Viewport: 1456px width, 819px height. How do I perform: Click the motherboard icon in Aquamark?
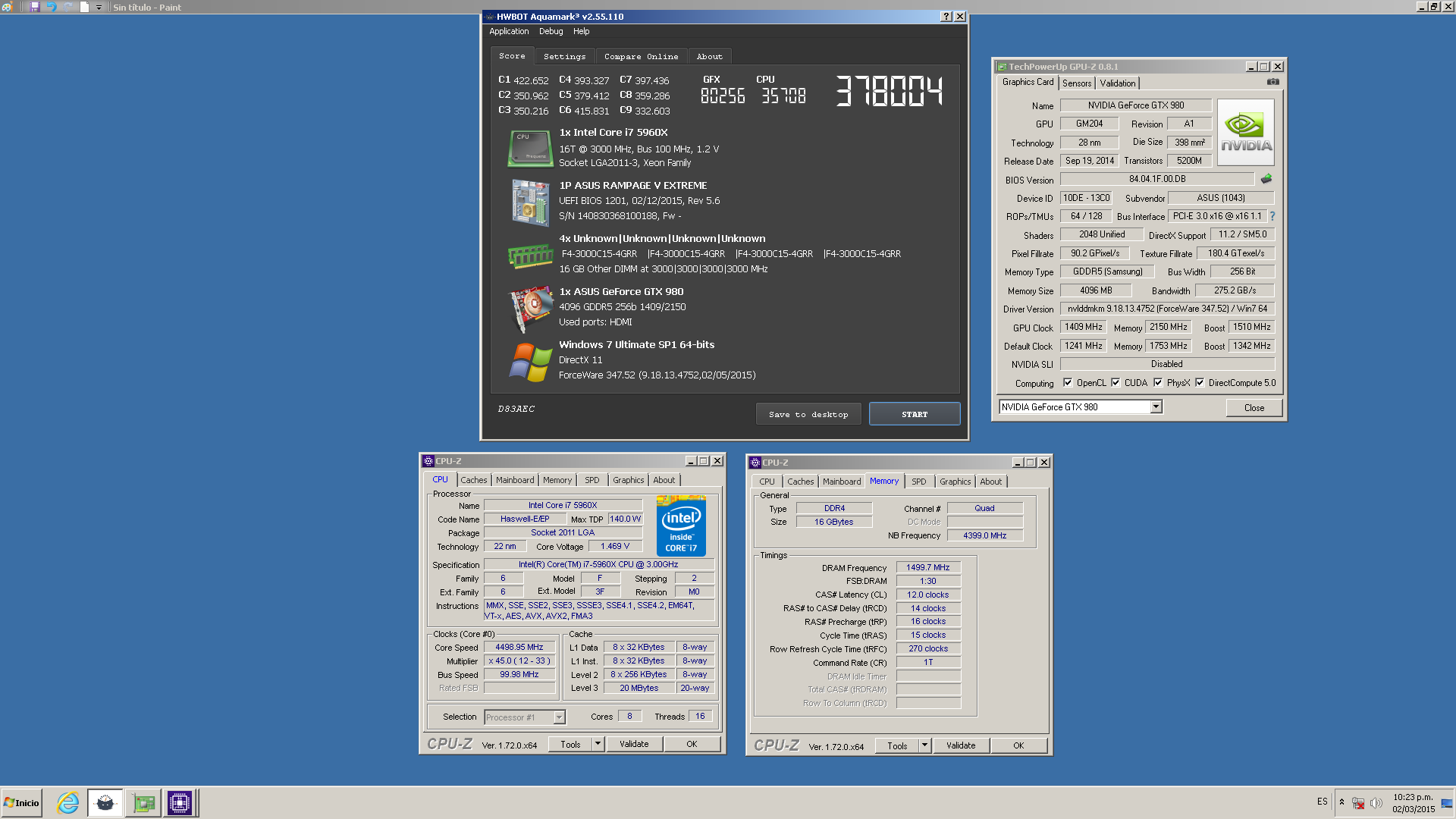tap(530, 202)
